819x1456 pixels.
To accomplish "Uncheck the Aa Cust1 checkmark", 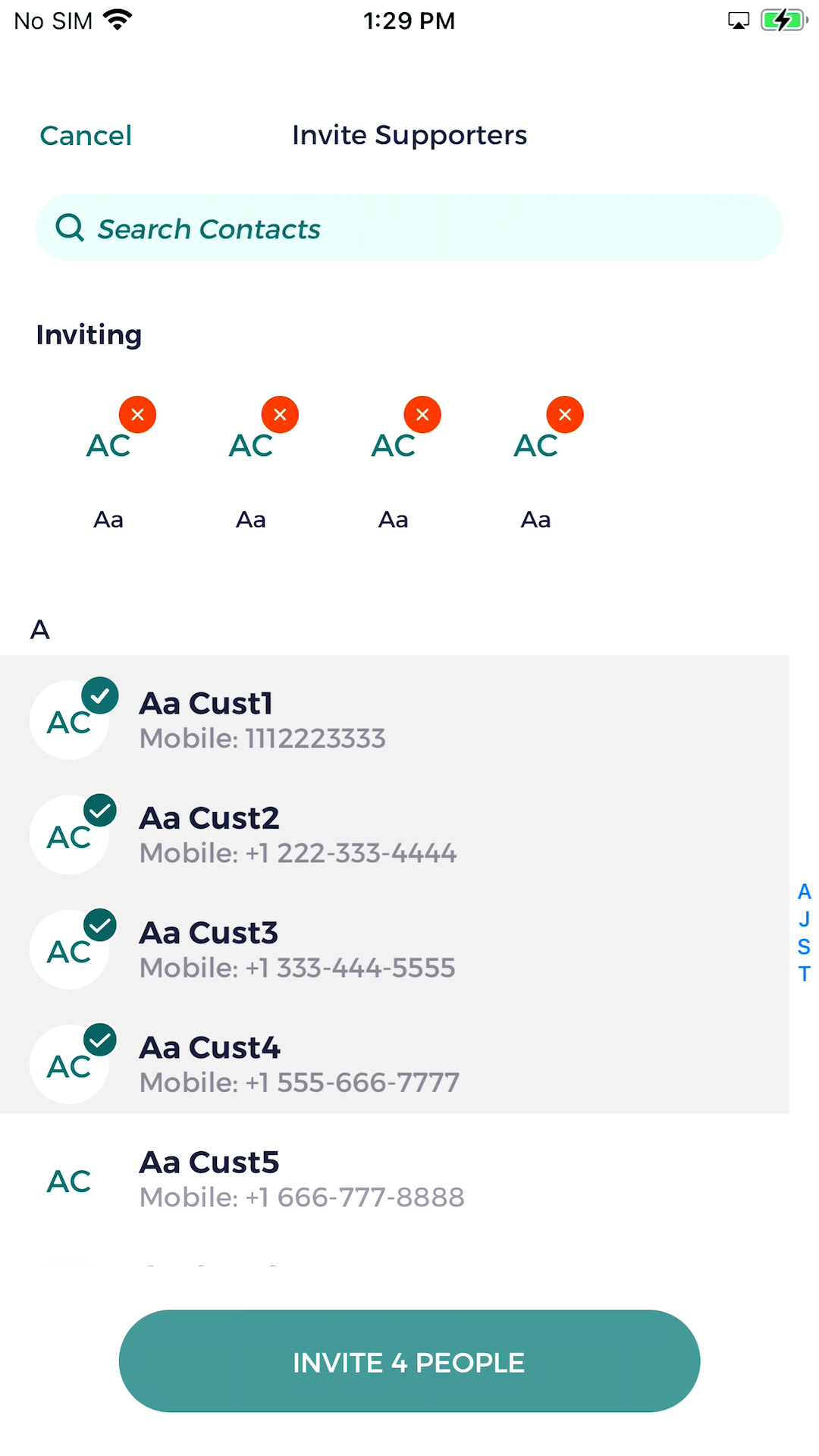I will 100,695.
